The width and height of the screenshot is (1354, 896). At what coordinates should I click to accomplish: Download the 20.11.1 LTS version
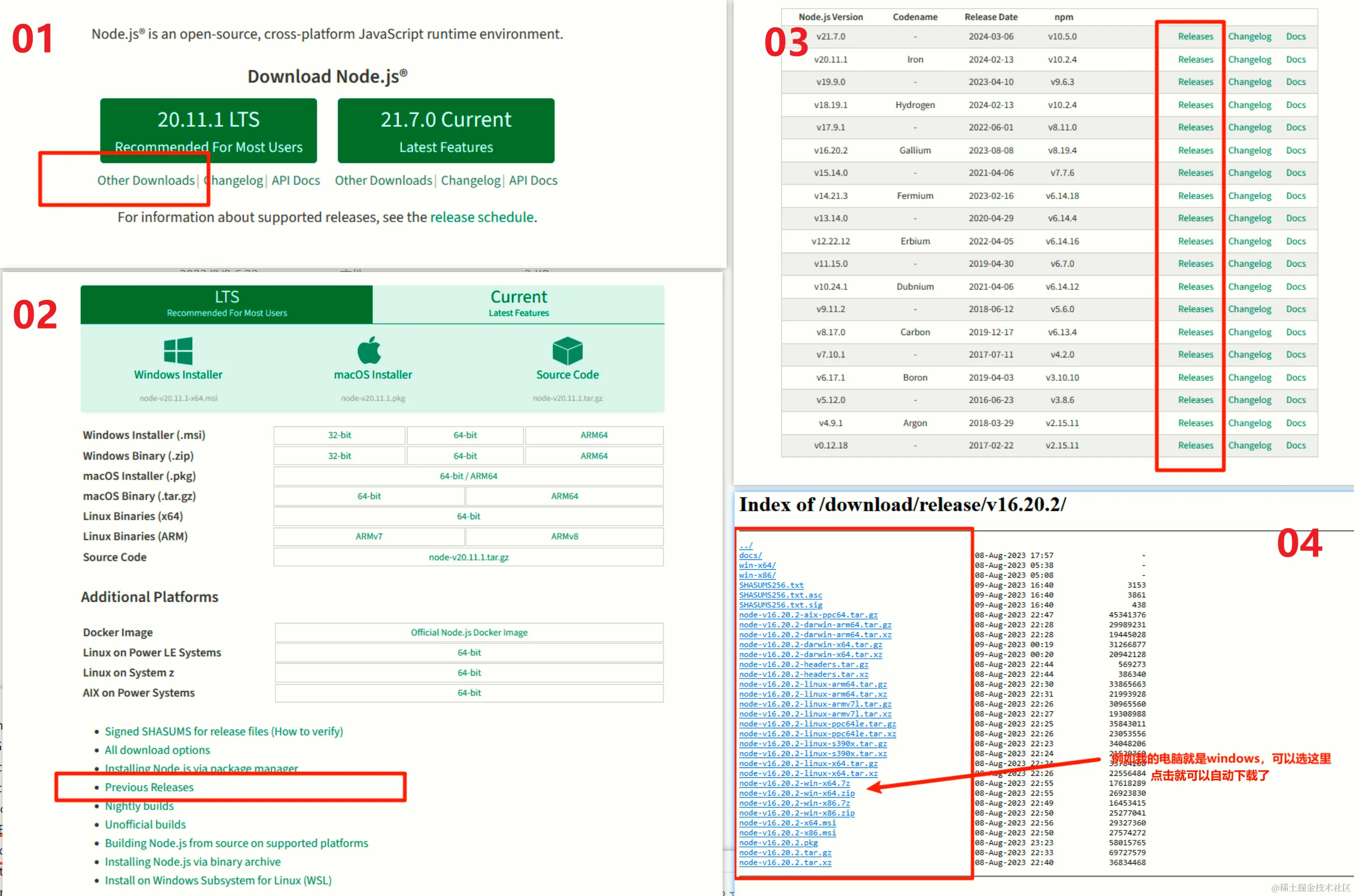(x=208, y=130)
